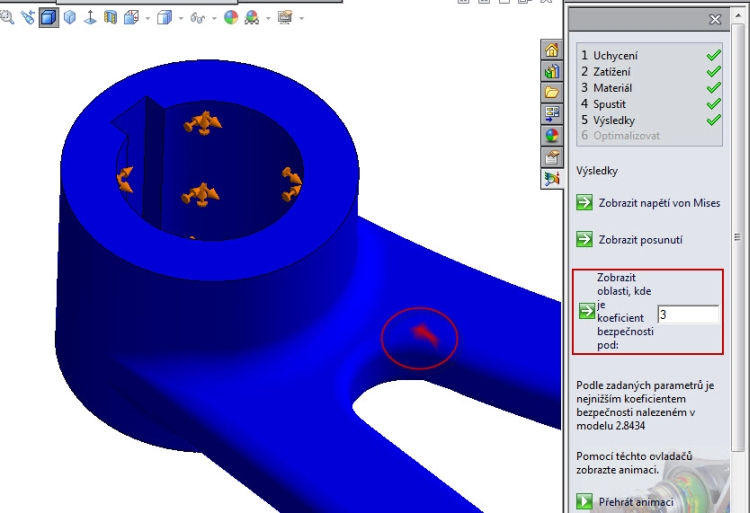The height and width of the screenshot is (513, 750).
Task: Select the Zoom to Area tool
Action: 6,18
